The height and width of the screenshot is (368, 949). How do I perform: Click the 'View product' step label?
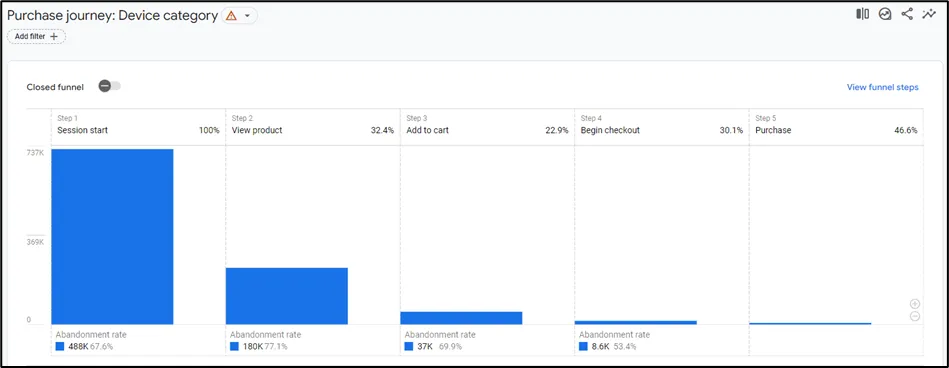[257, 130]
